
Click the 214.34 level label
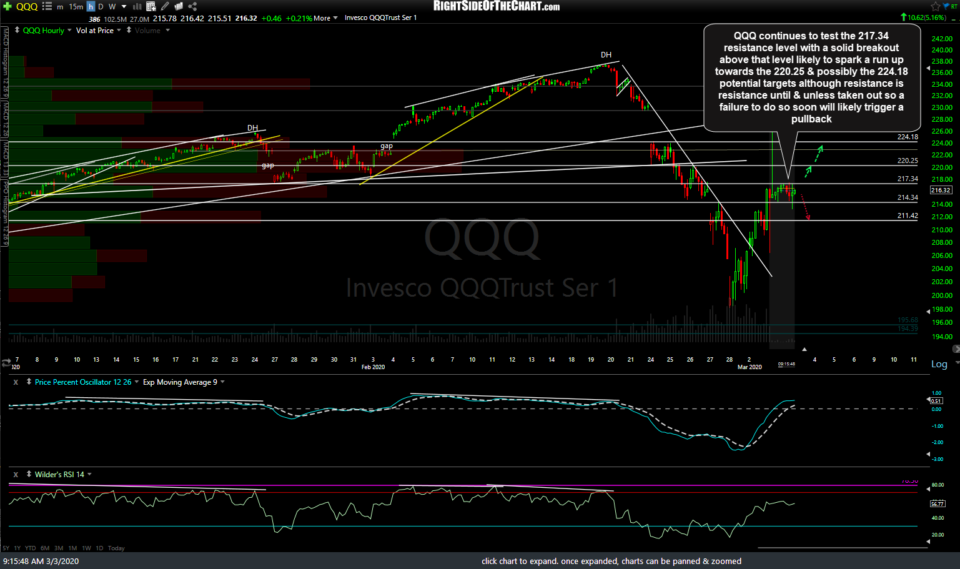pyautogui.click(x=907, y=198)
